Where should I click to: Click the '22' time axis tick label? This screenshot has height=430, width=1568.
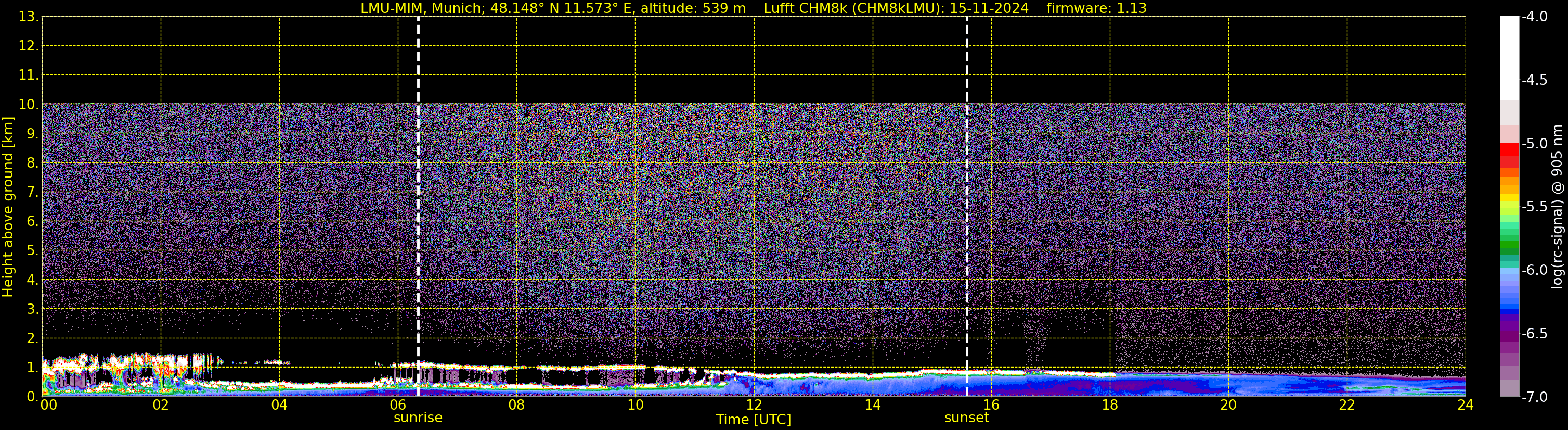pos(1347,405)
